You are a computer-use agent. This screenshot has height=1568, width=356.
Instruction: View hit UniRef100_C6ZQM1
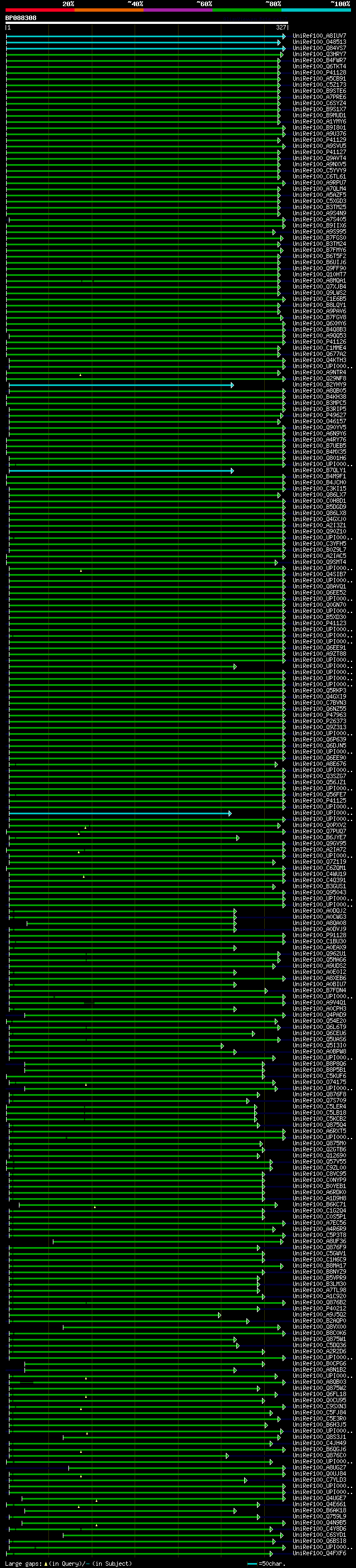(319, 868)
